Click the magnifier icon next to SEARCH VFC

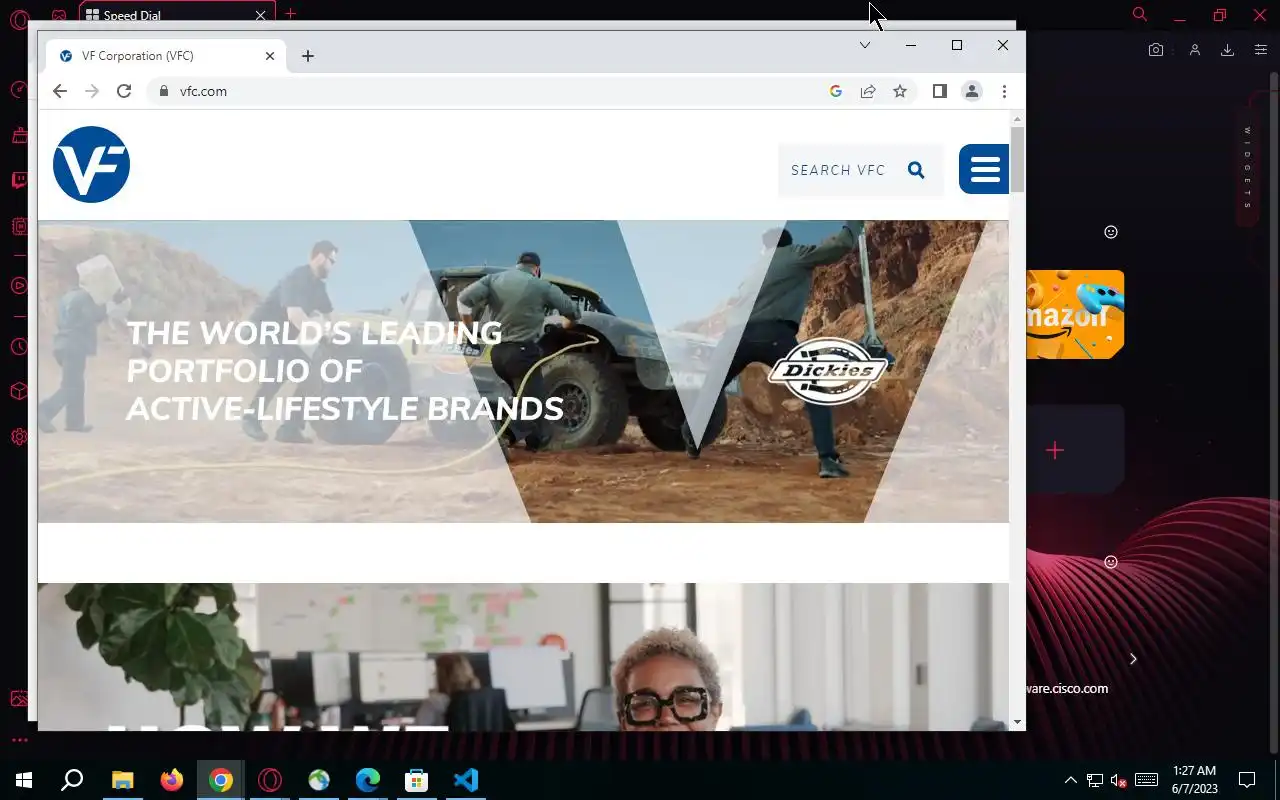[x=916, y=170]
